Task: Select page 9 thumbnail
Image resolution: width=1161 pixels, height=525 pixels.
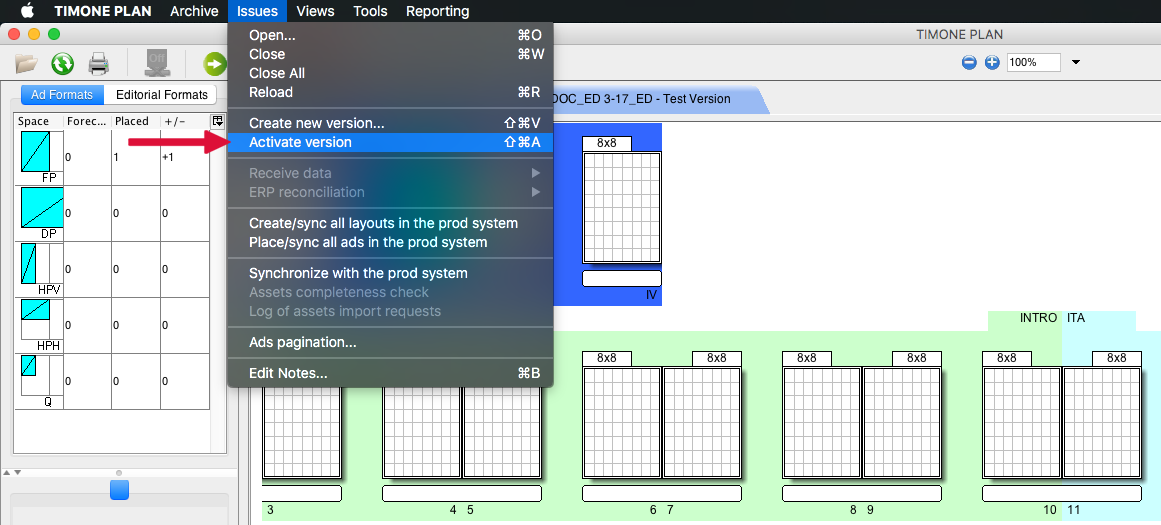Action: pos(903,423)
